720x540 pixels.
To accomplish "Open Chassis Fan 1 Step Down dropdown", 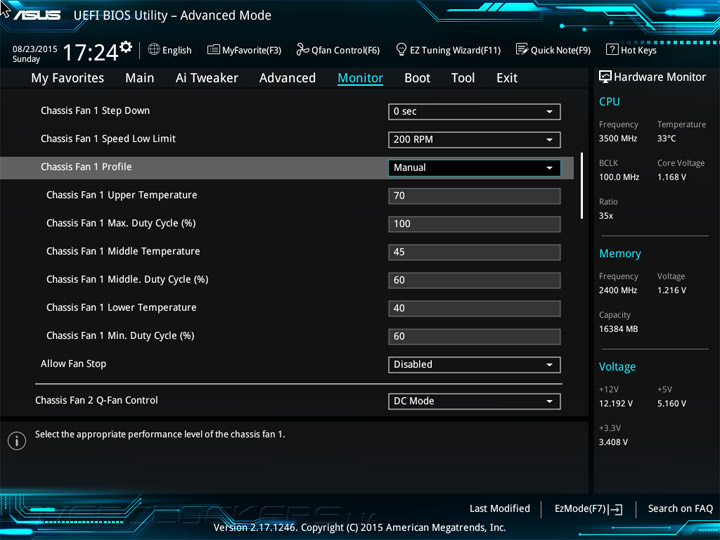I will click(474, 112).
